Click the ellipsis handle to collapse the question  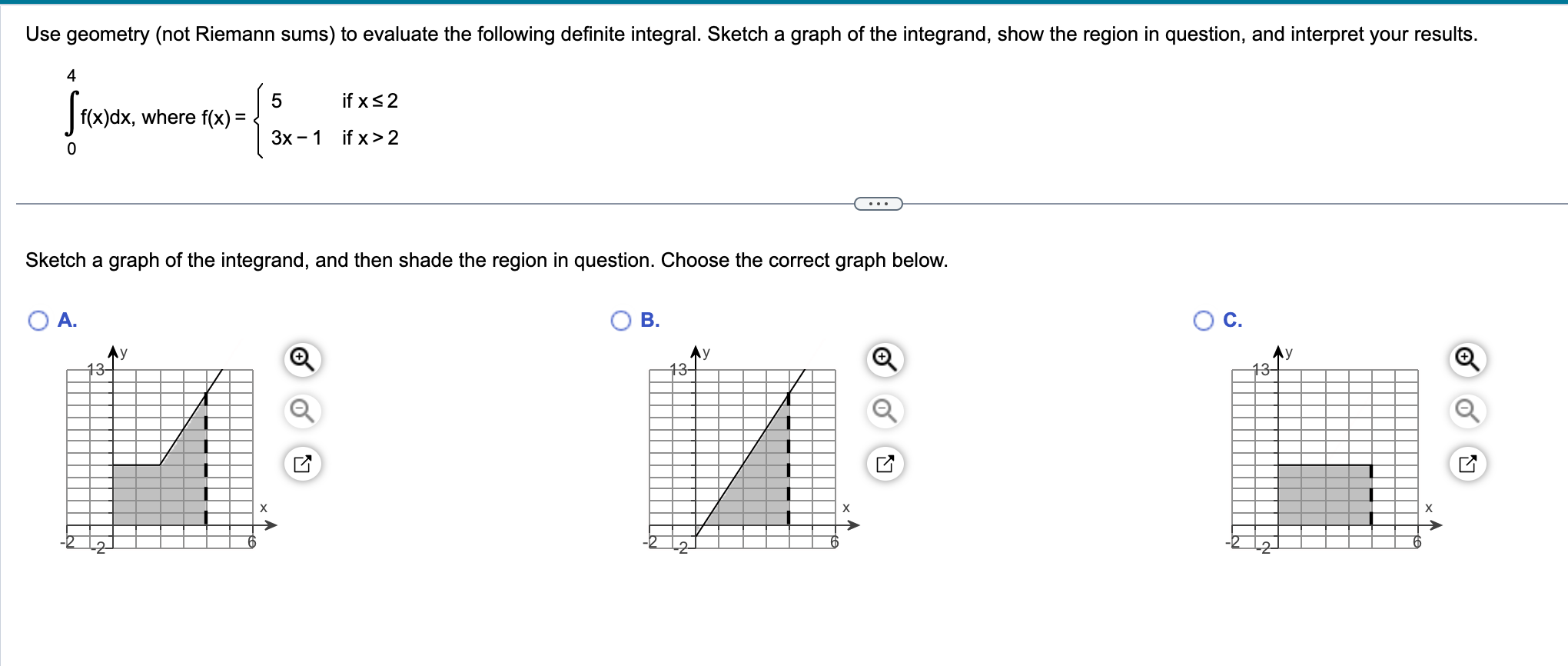[877, 202]
